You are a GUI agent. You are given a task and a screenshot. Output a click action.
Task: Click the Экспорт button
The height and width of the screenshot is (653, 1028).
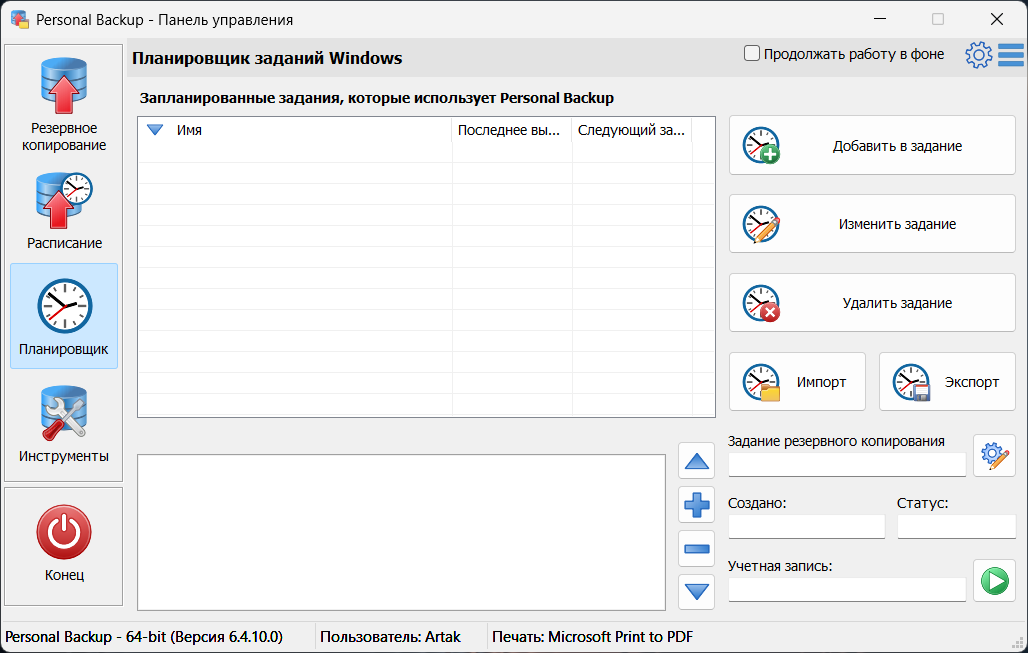947,382
